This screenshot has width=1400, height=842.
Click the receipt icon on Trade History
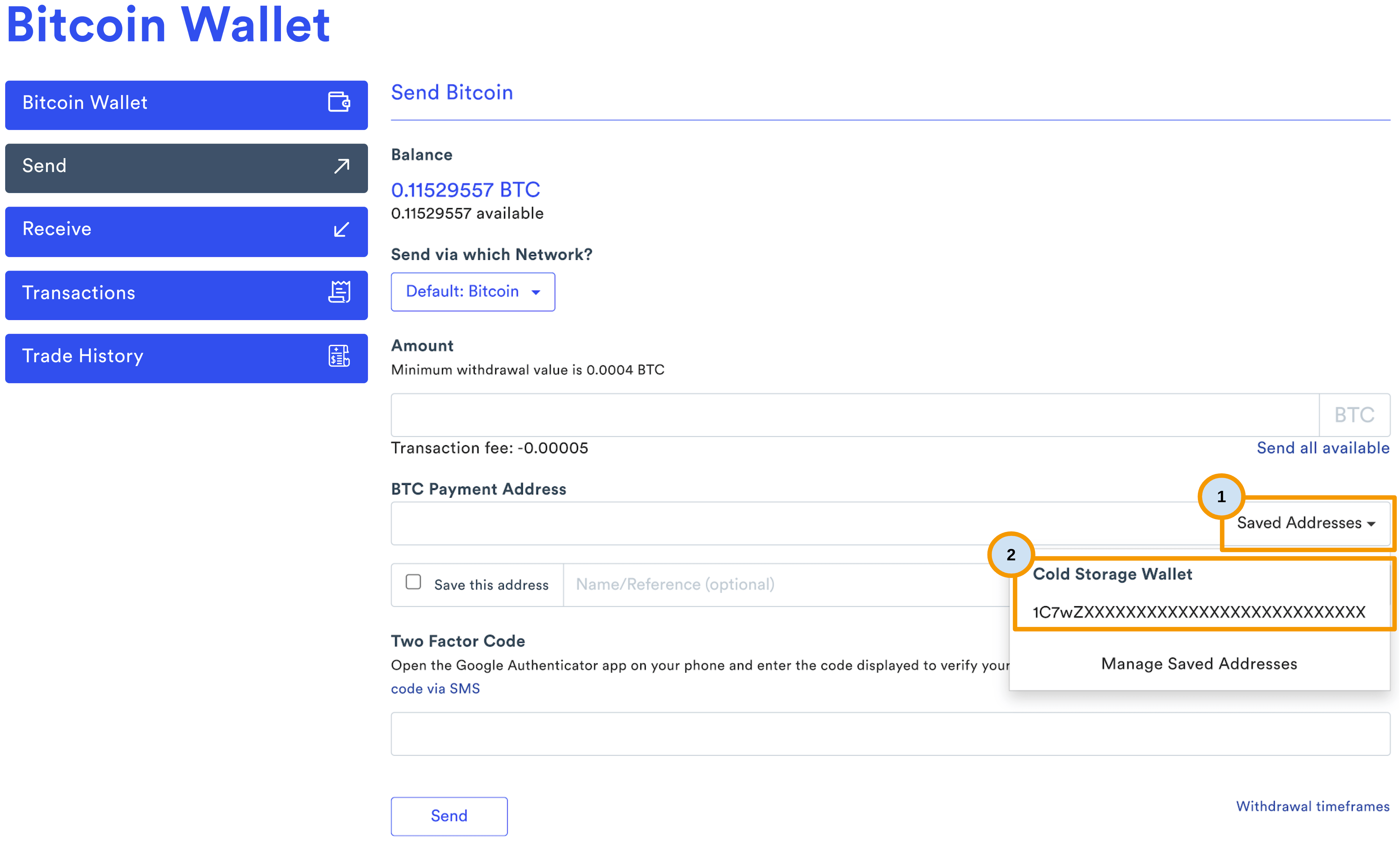click(x=339, y=356)
